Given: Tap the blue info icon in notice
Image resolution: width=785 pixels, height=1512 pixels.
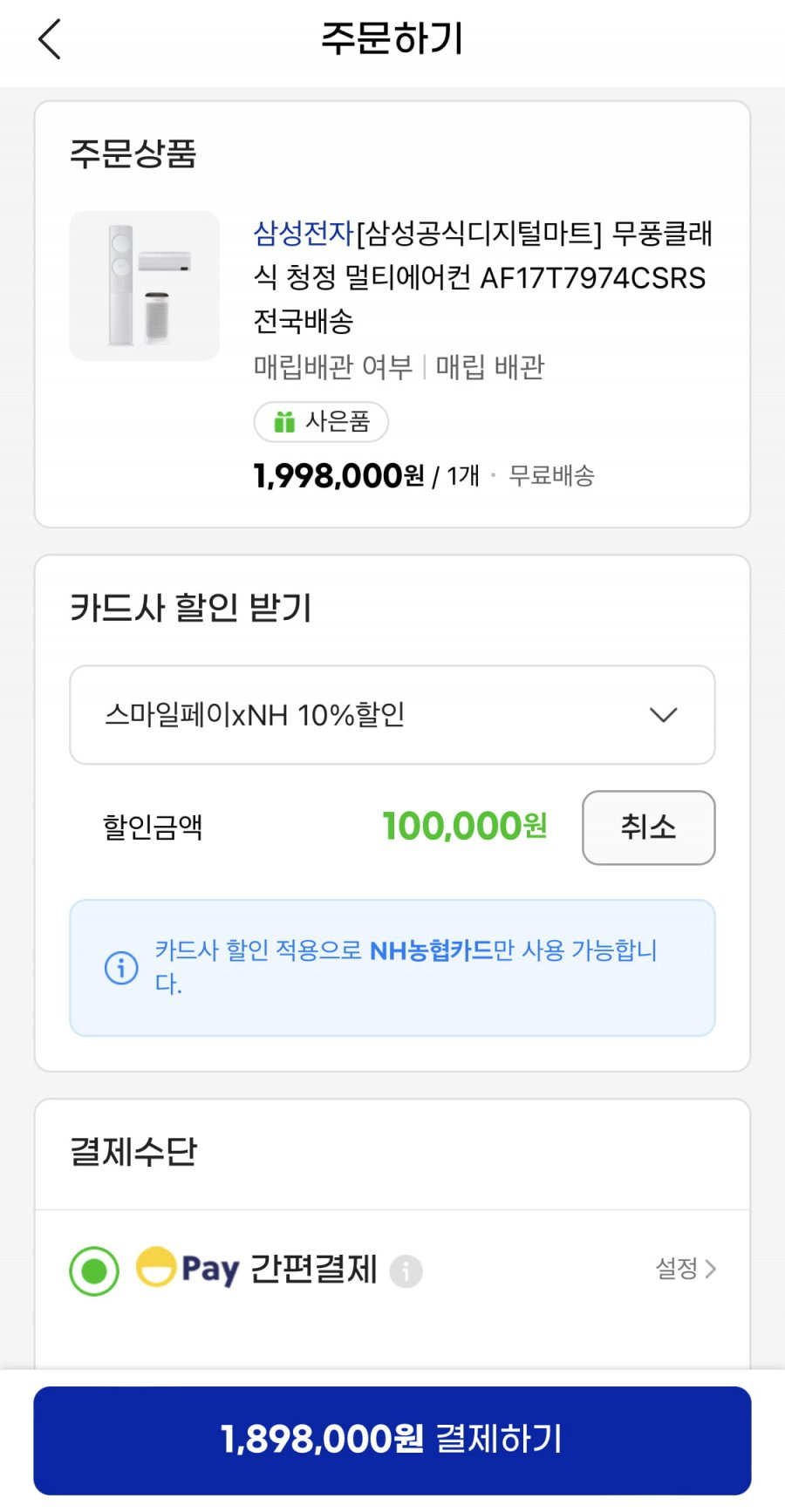Looking at the screenshot, I should [121, 967].
